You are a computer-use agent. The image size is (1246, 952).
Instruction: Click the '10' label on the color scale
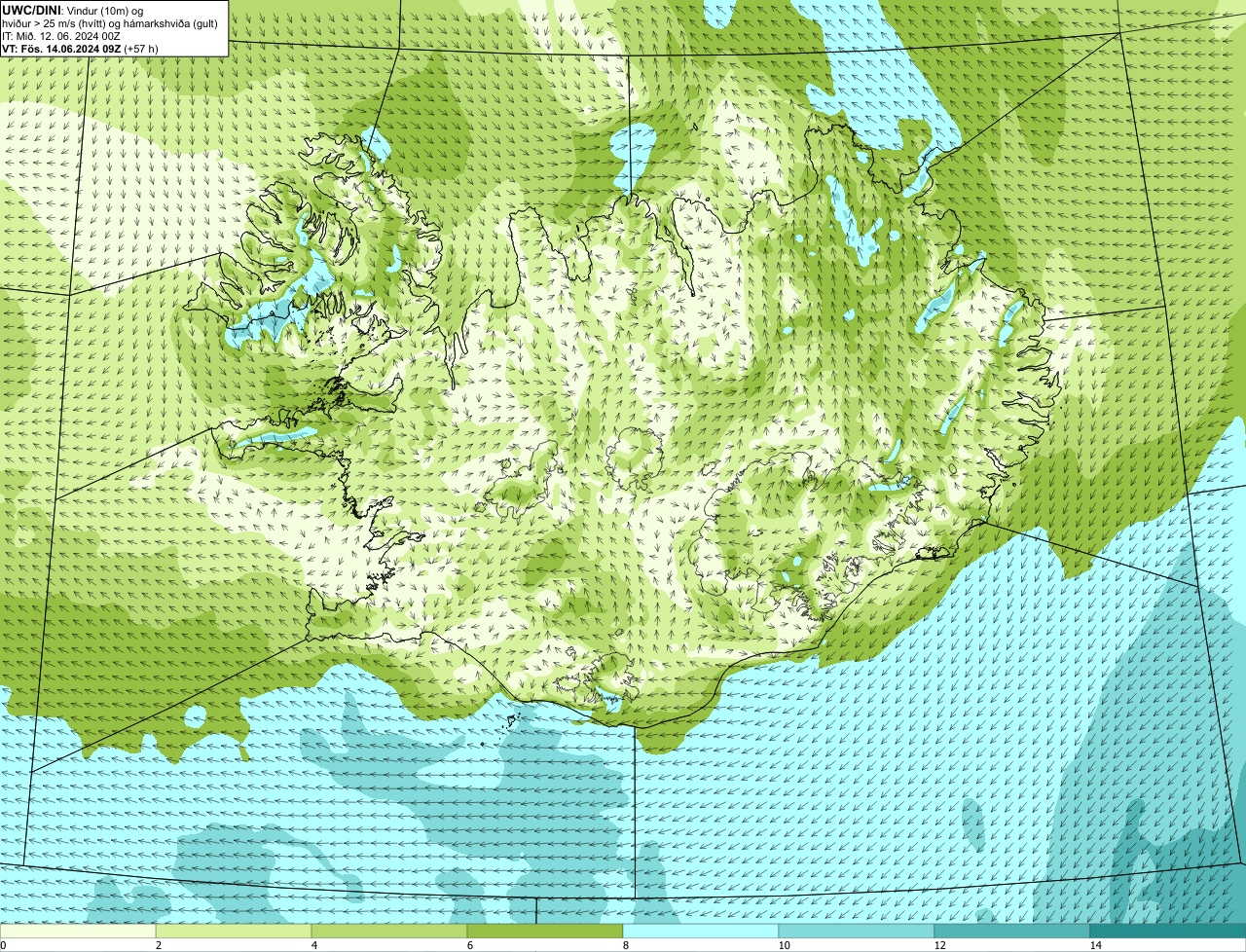pyautogui.click(x=784, y=945)
